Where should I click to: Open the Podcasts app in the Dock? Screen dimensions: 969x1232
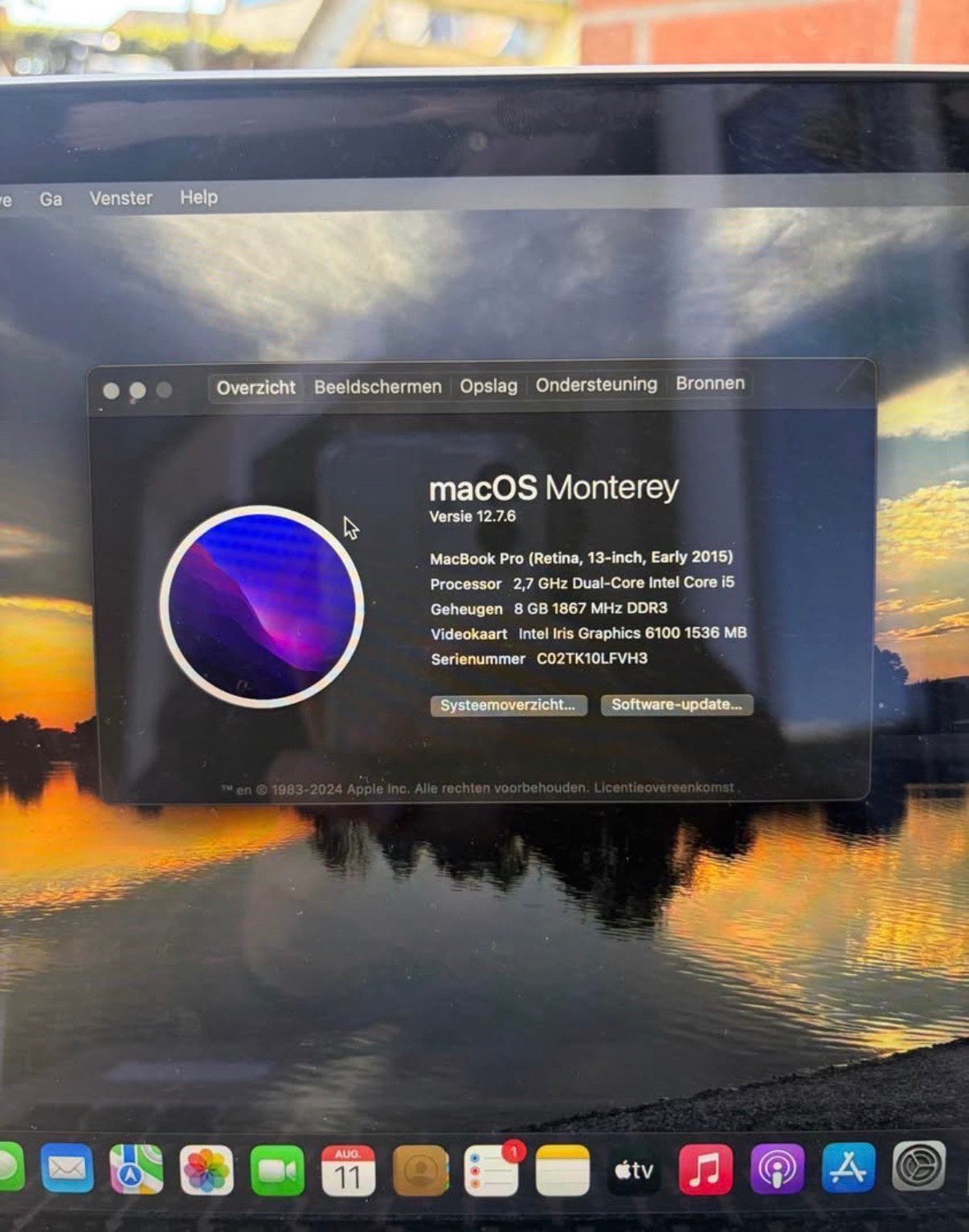777,1169
